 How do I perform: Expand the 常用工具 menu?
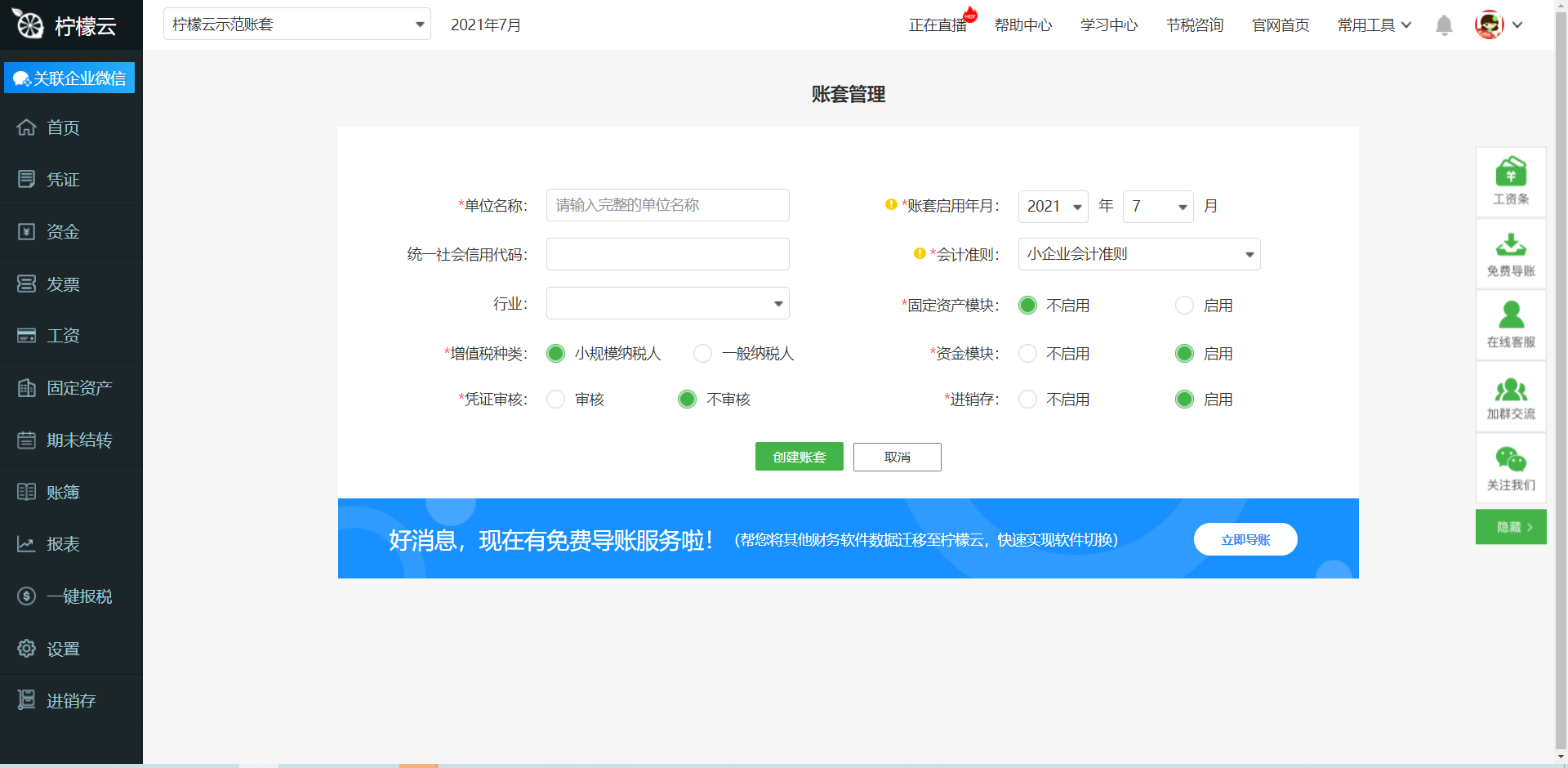(x=1374, y=25)
